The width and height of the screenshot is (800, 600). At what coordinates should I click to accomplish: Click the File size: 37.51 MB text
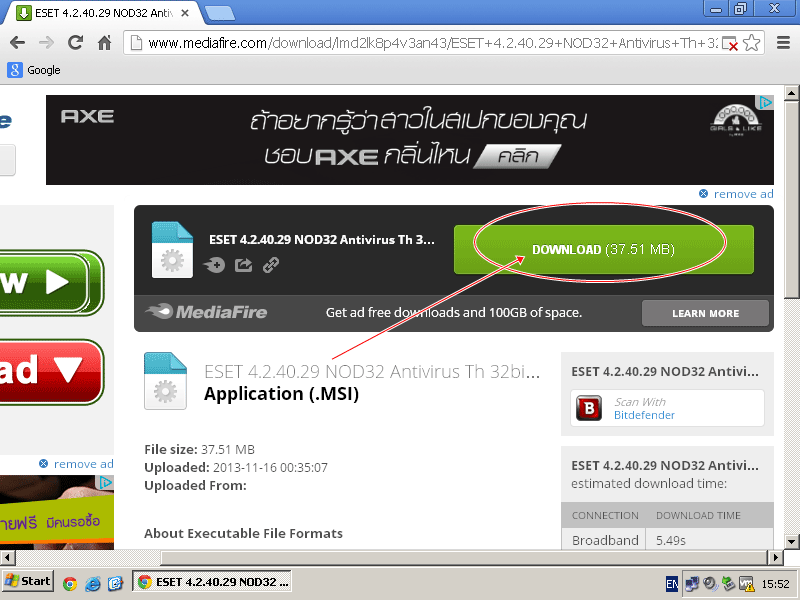pyautogui.click(x=199, y=449)
